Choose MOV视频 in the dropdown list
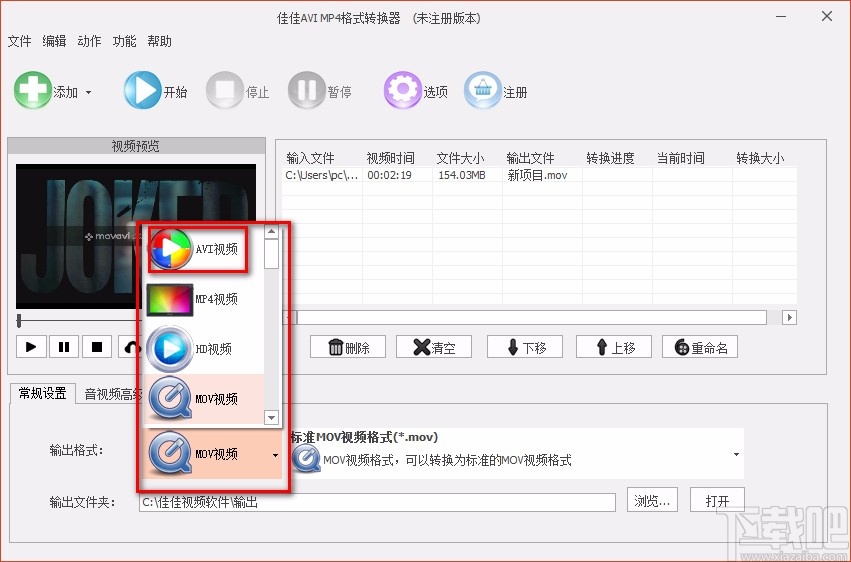The width and height of the screenshot is (851, 562). point(204,399)
